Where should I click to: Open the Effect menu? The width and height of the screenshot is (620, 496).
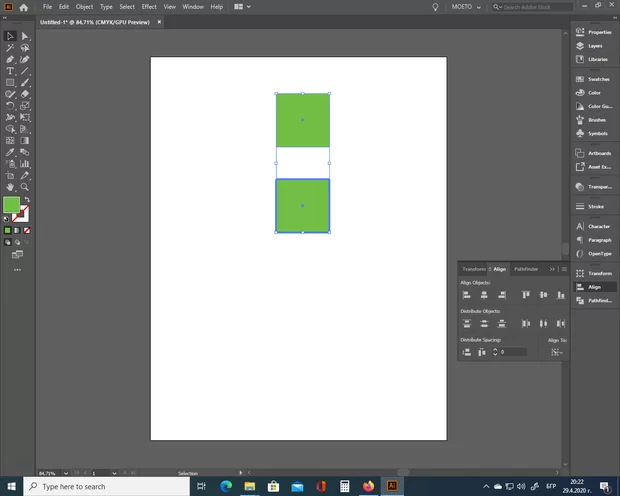pos(149,7)
